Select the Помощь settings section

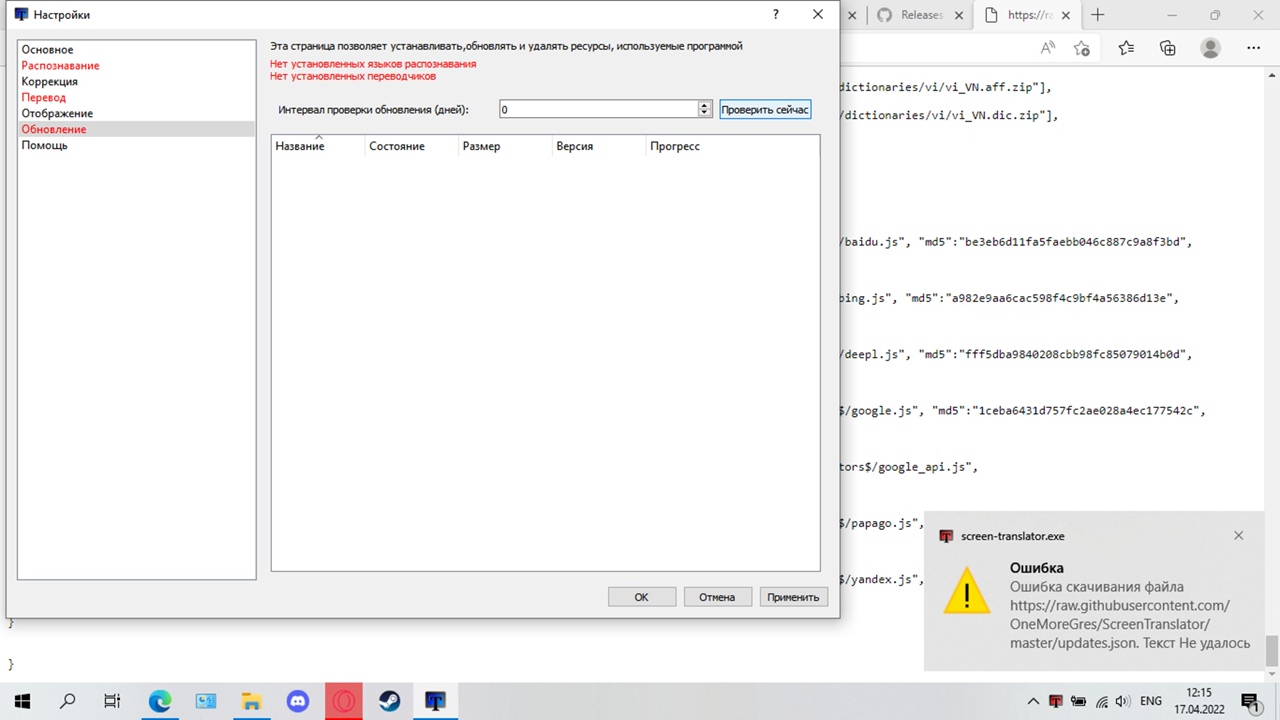coord(44,145)
